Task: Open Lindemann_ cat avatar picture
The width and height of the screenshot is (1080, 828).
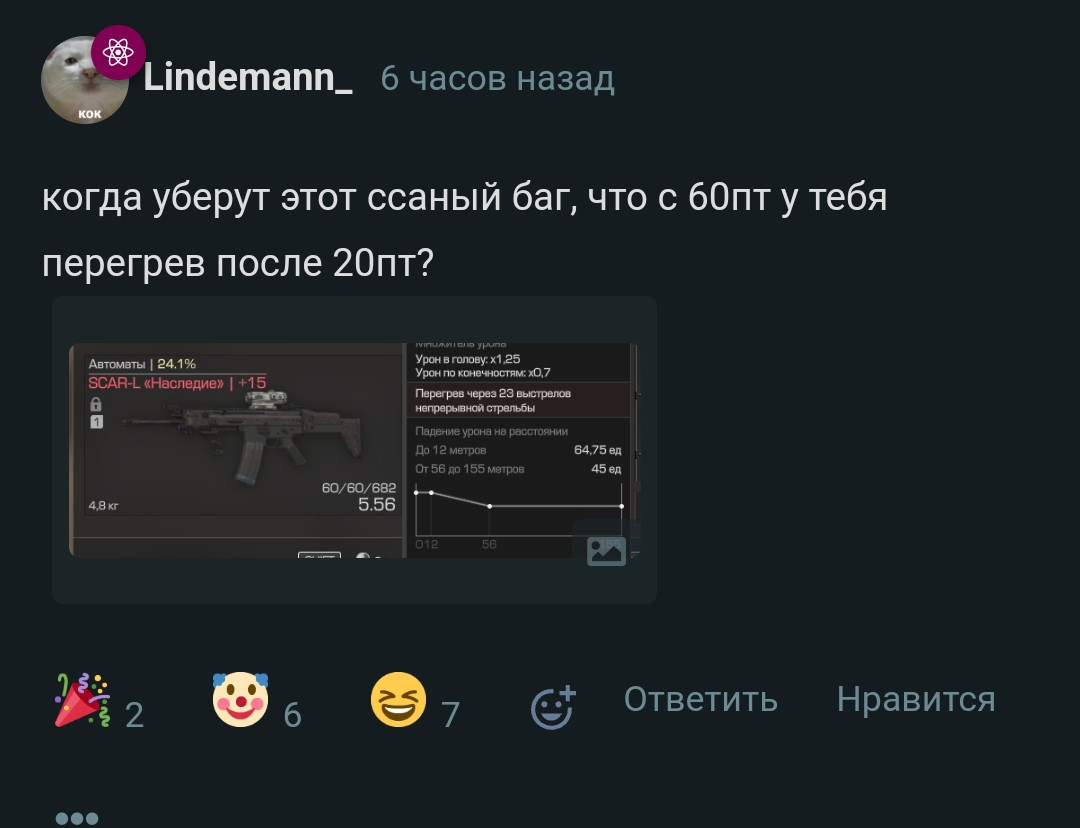Action: tap(84, 80)
